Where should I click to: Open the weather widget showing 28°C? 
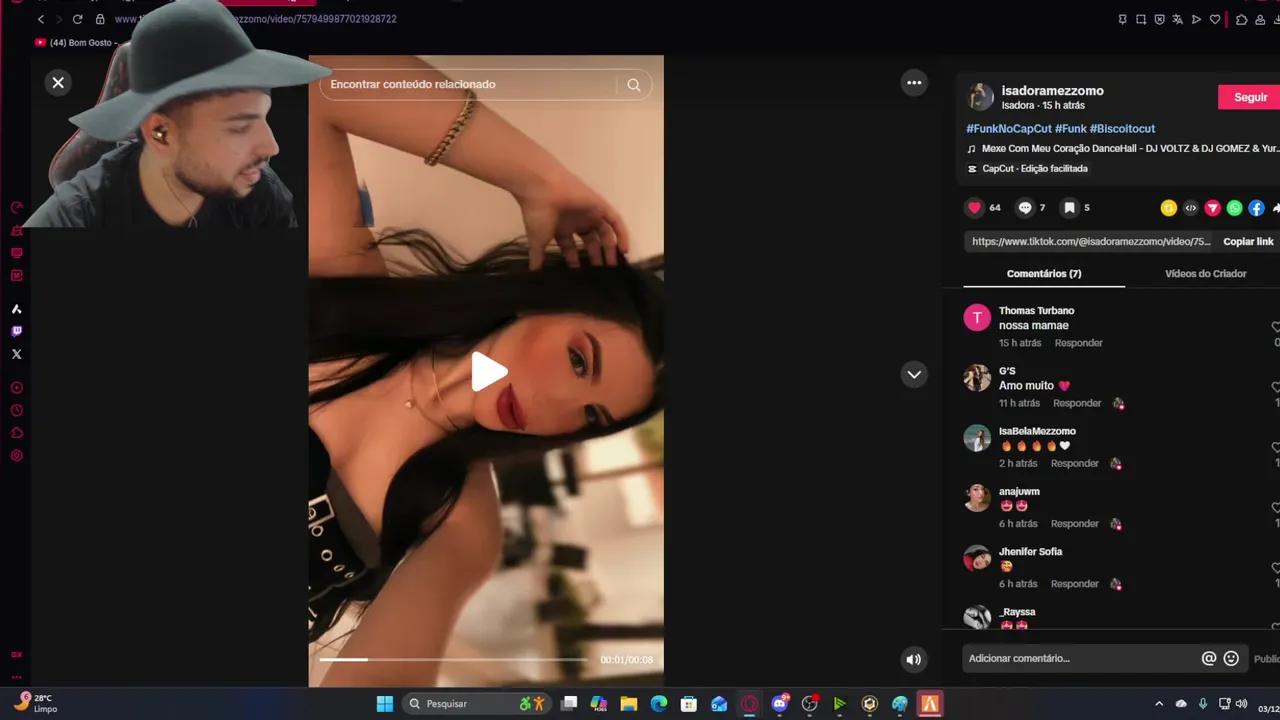(x=34, y=703)
